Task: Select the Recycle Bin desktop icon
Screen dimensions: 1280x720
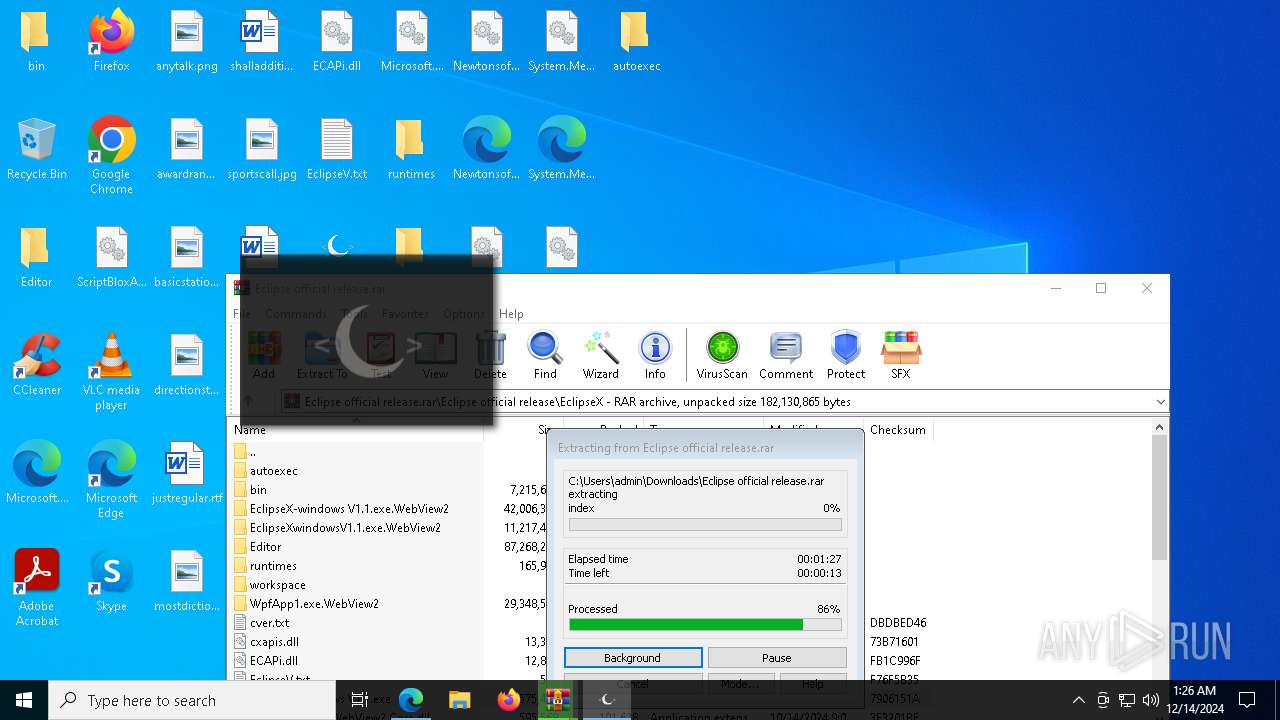Action: [x=36, y=149]
